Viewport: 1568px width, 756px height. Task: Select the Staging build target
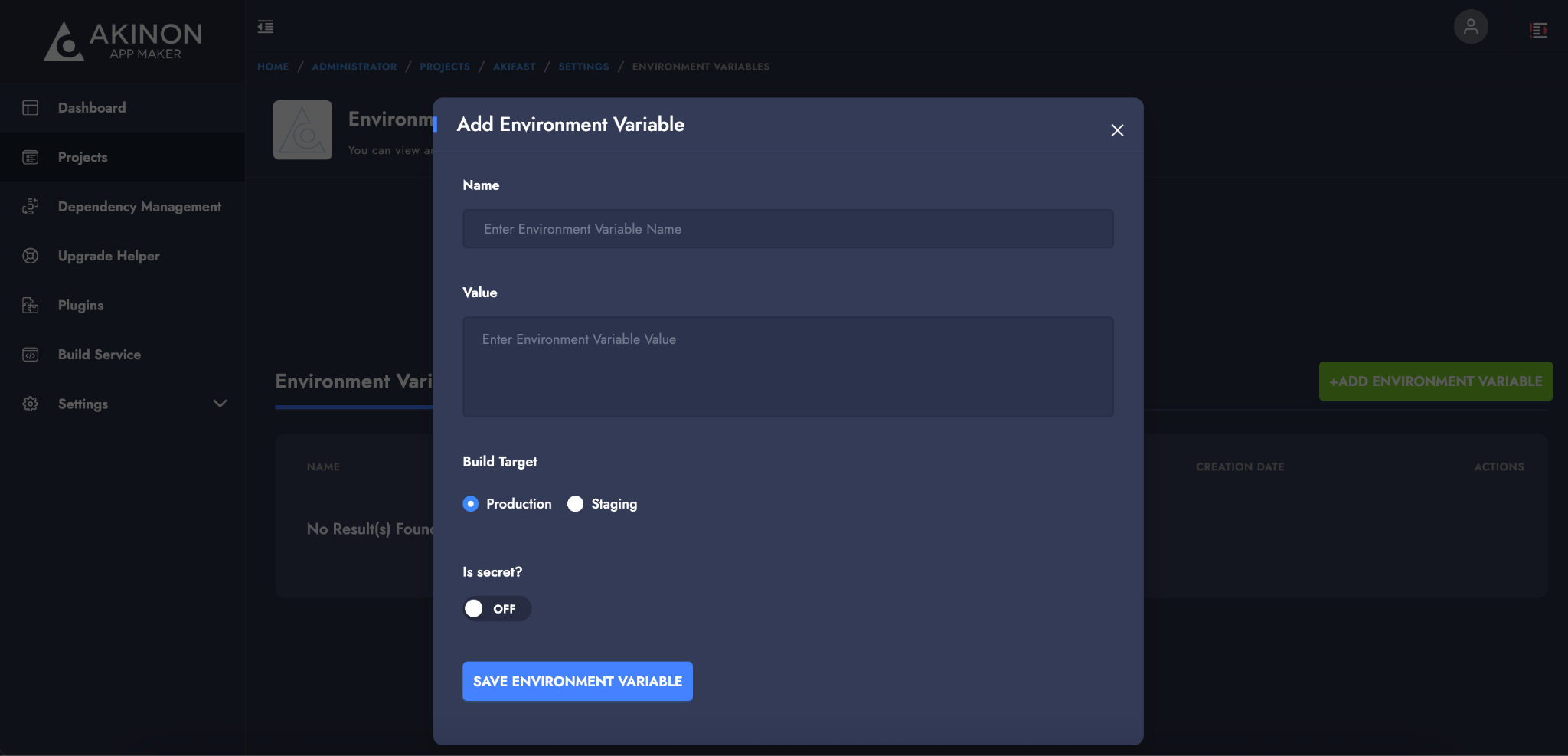click(576, 504)
